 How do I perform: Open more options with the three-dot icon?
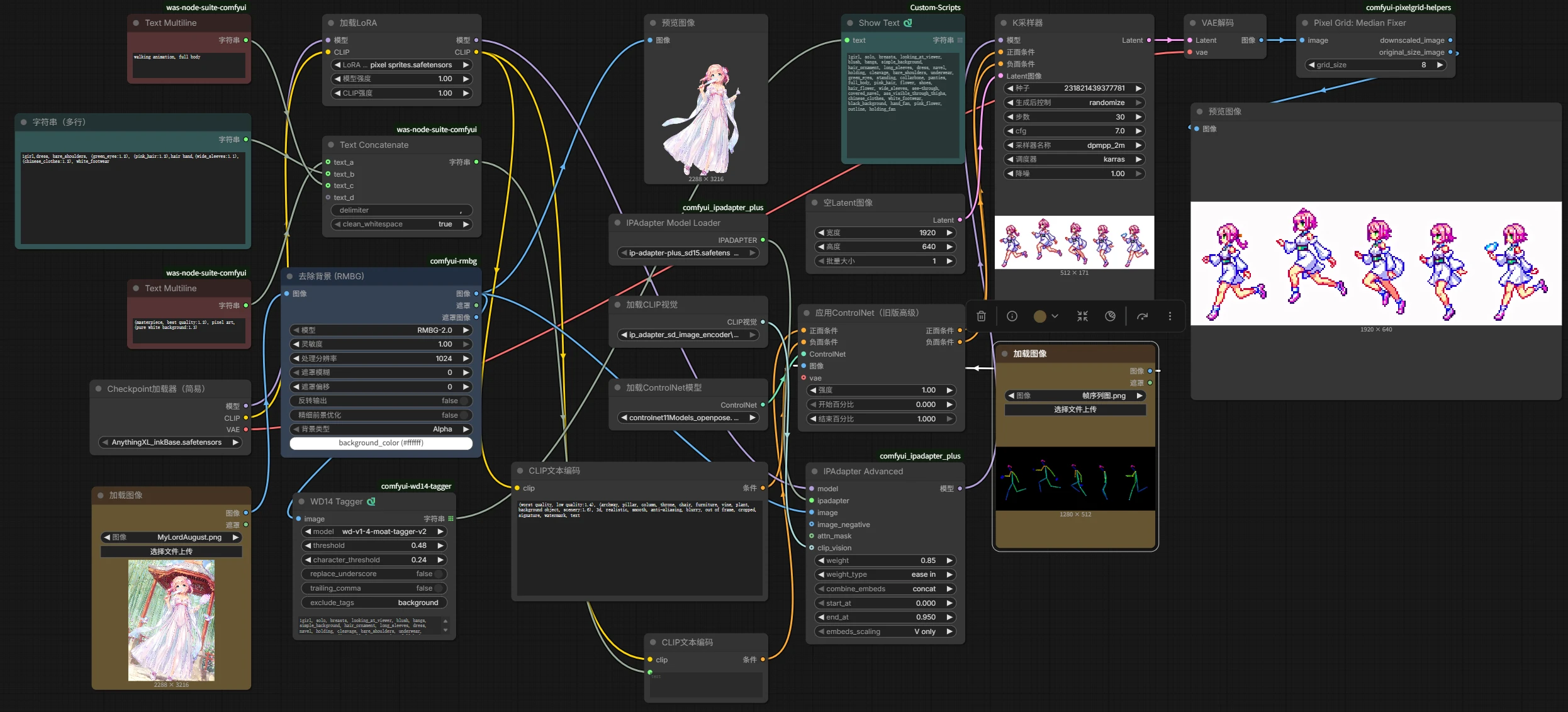tap(1170, 316)
